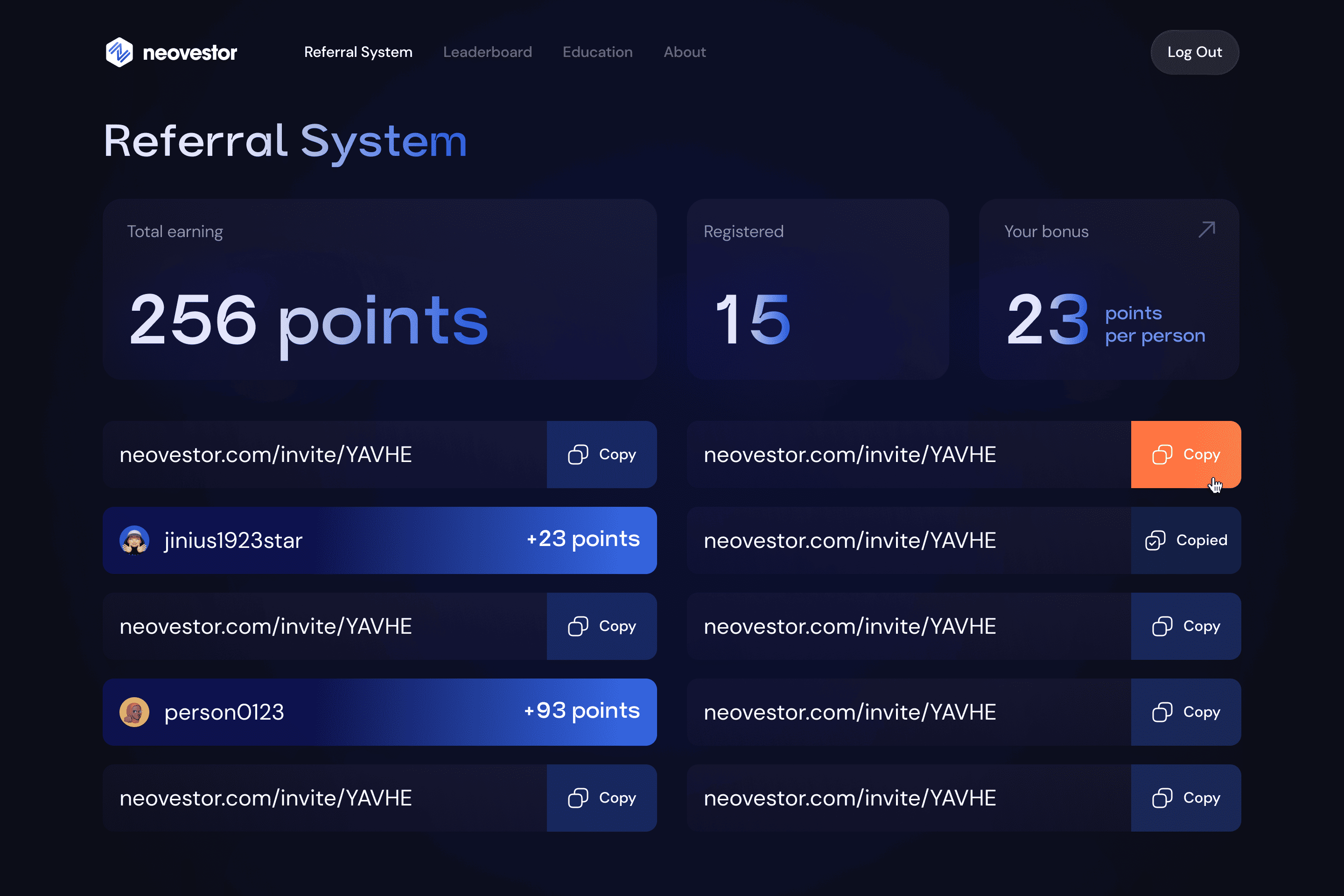
Task: Click the 'points per person' label
Action: (x=1155, y=324)
